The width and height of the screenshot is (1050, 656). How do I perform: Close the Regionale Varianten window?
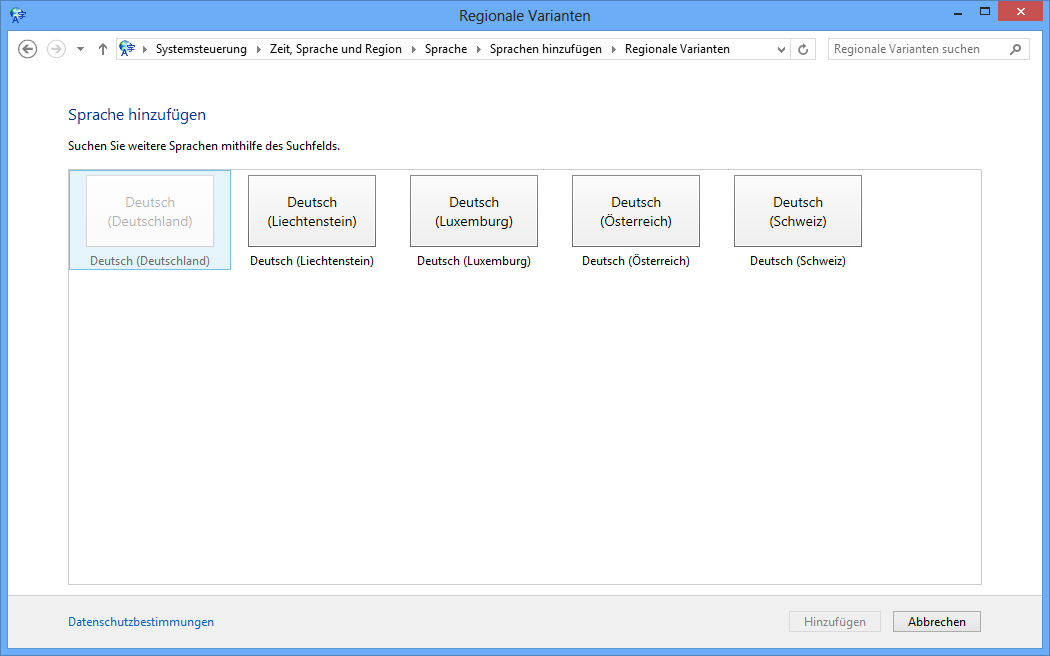point(1021,11)
